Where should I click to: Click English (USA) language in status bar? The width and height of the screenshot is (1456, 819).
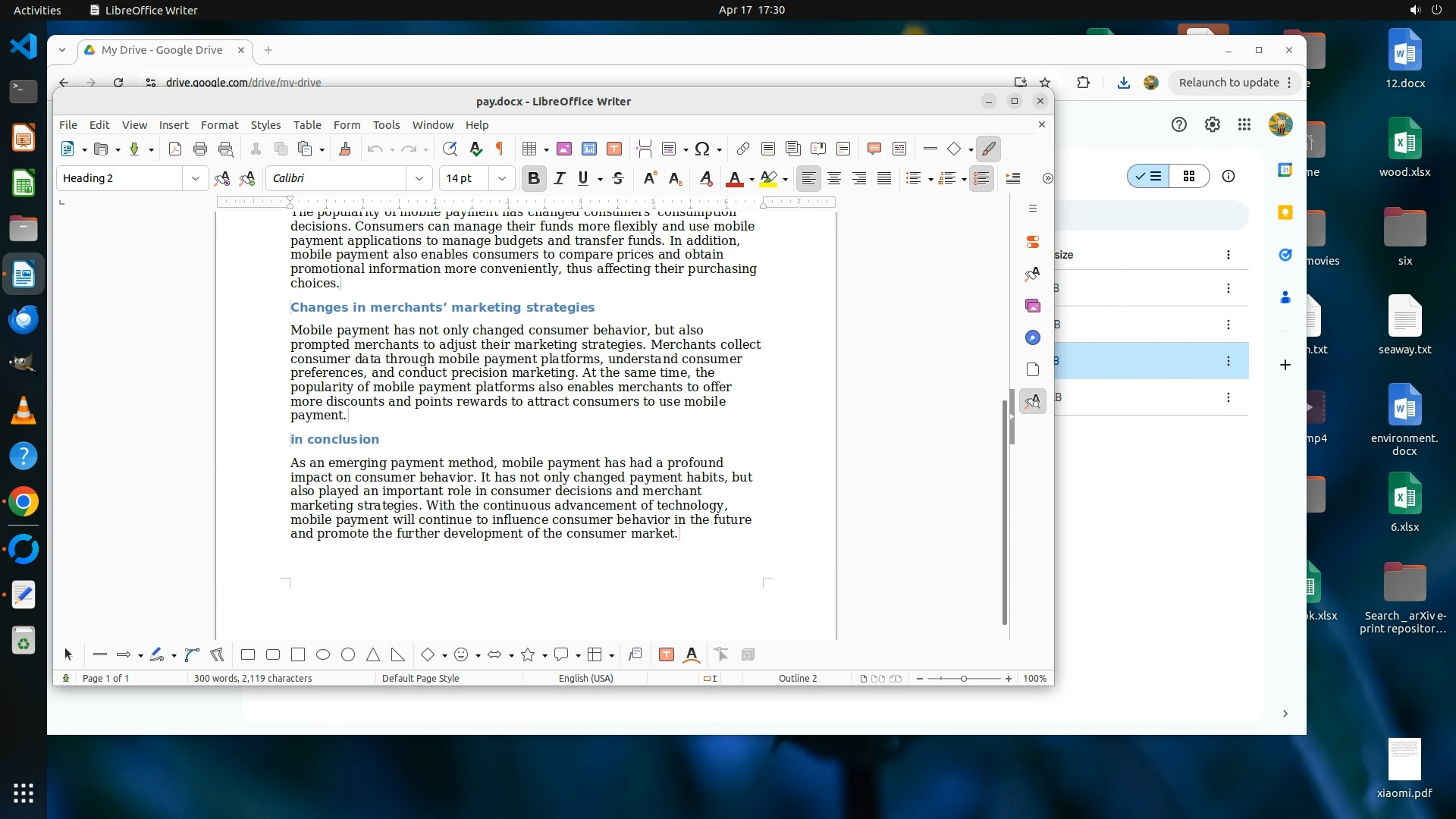[x=585, y=679]
